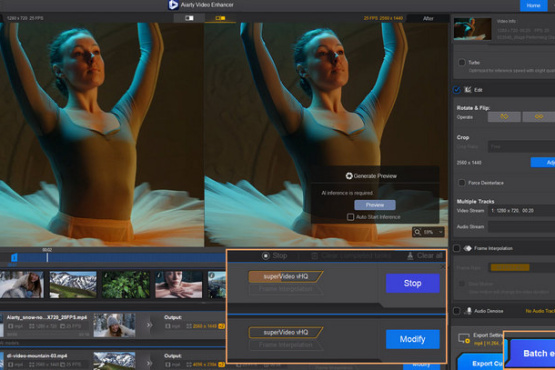The width and height of the screenshot is (555, 370).
Task: Select the woman resting on hands thumbnail
Action: (x=178, y=285)
